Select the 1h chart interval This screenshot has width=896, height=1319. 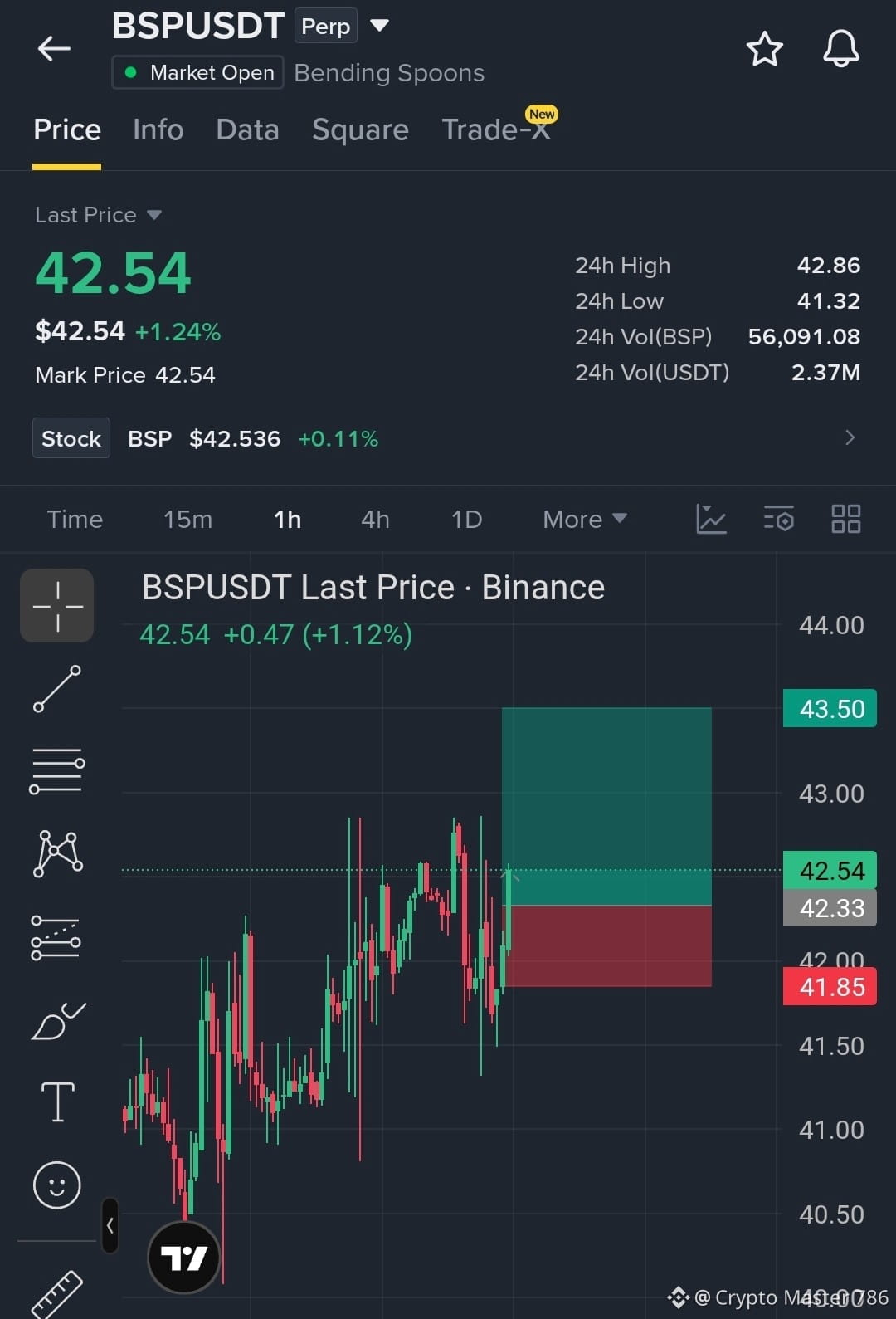(x=287, y=520)
